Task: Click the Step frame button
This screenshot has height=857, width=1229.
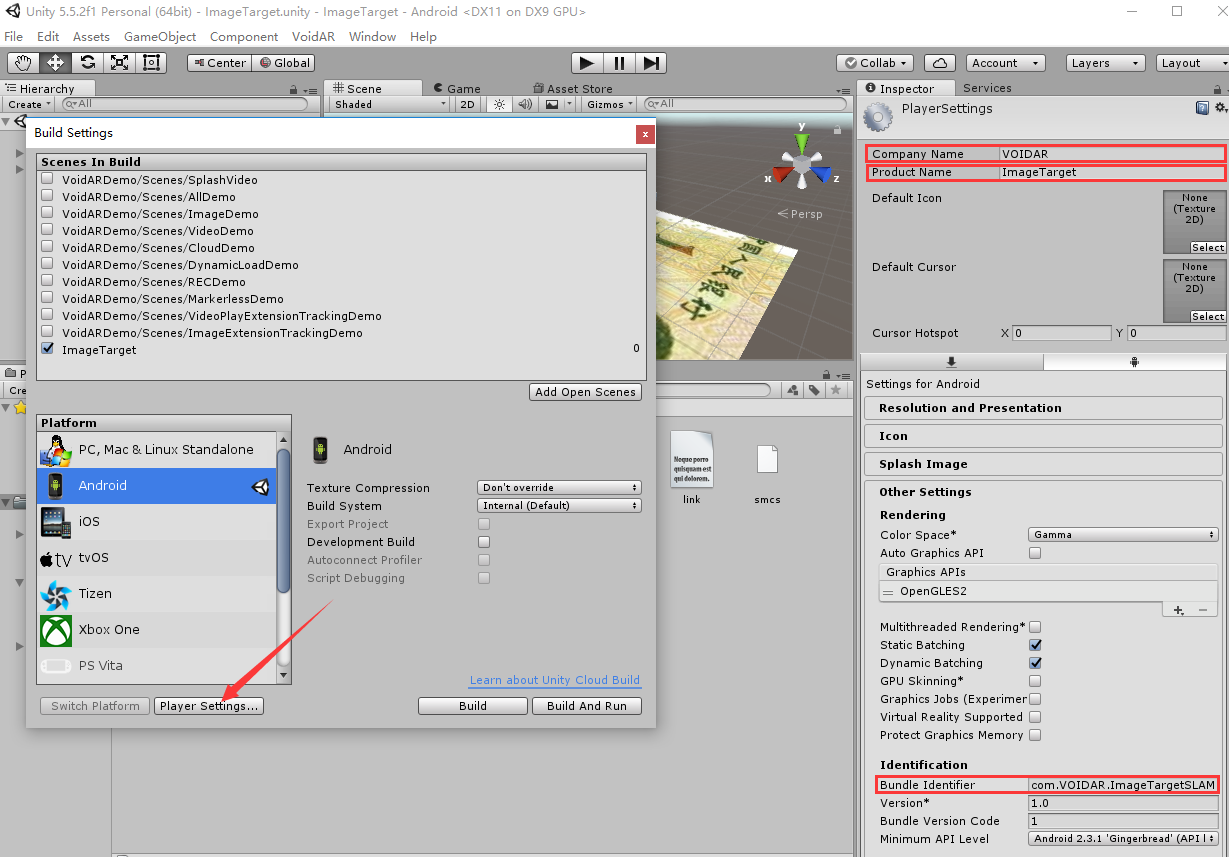Action: [x=651, y=63]
